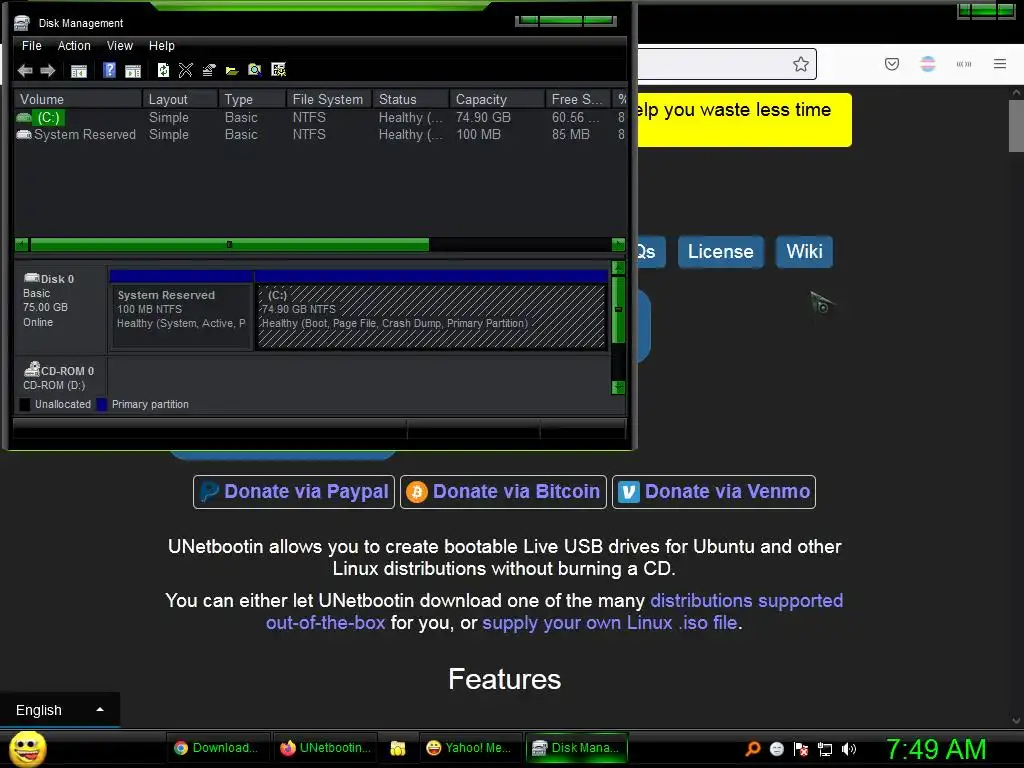Click the forward arrow in Disk Management toolbar
Screen dimensions: 1024x768
tap(48, 71)
